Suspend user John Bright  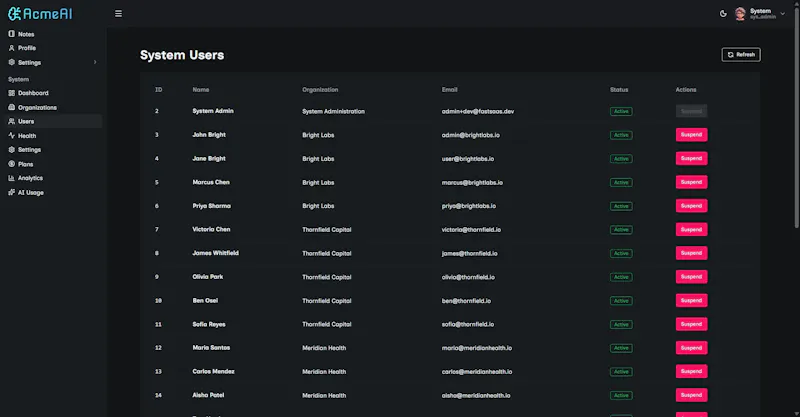[691, 135]
